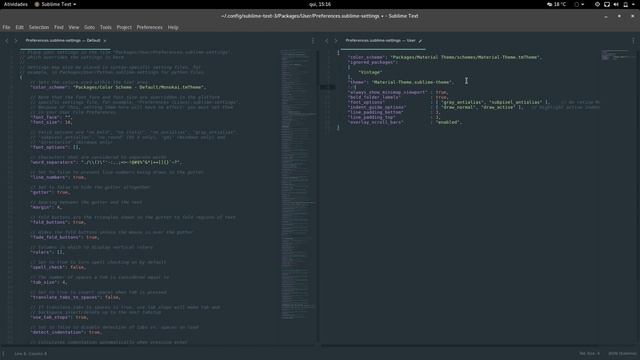Click the "color_scheme" line in Default settings
This screenshot has height=360, width=640.
click(x=118, y=87)
